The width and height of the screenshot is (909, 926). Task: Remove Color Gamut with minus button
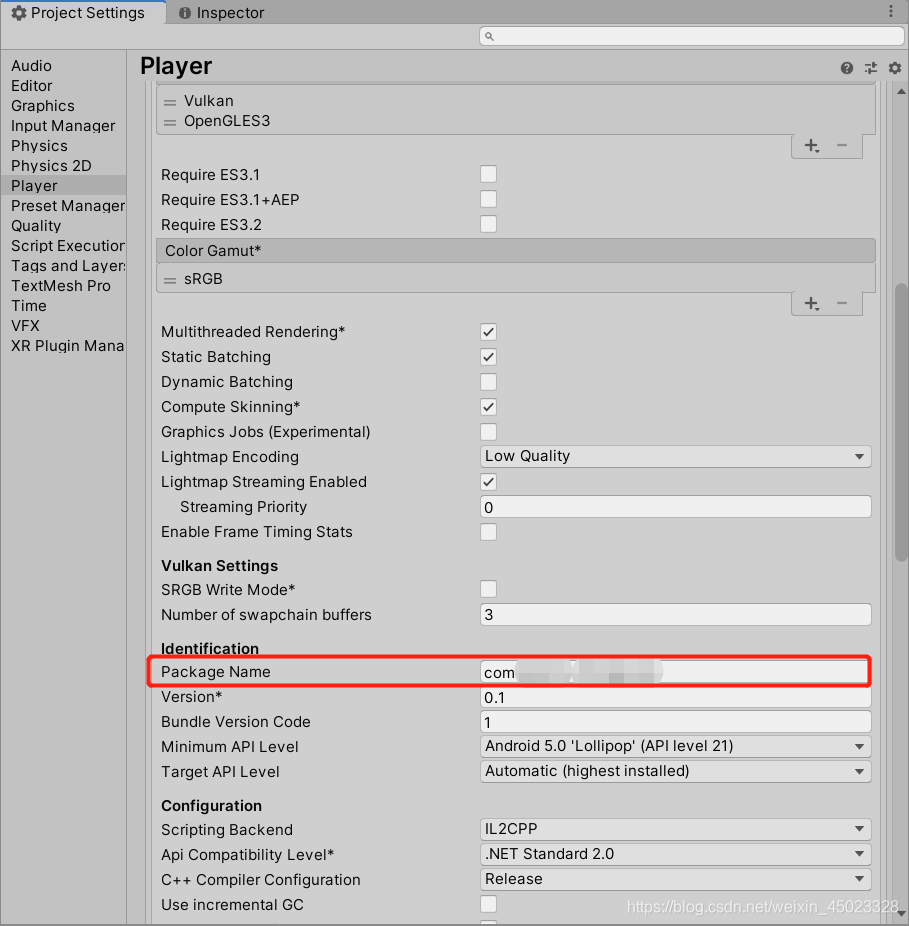pos(842,304)
